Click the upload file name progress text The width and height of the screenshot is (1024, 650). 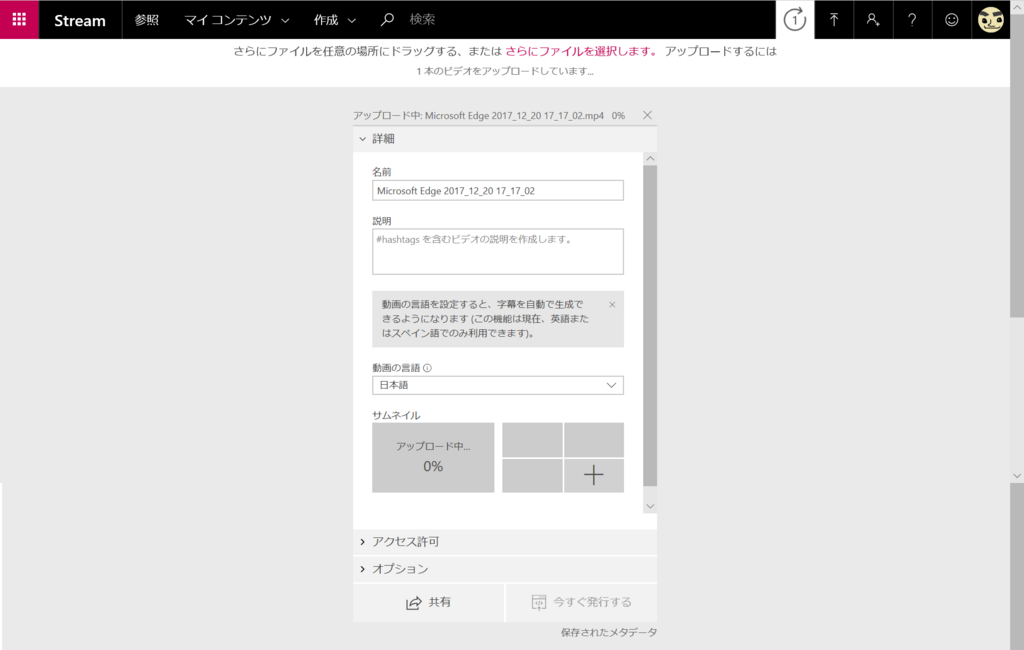coord(489,116)
